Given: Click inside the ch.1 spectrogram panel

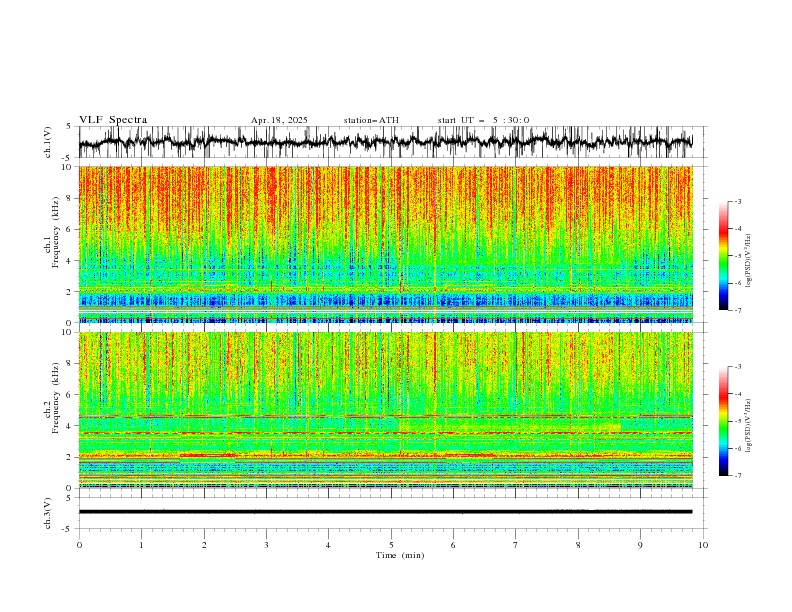Looking at the screenshot, I should [385, 244].
